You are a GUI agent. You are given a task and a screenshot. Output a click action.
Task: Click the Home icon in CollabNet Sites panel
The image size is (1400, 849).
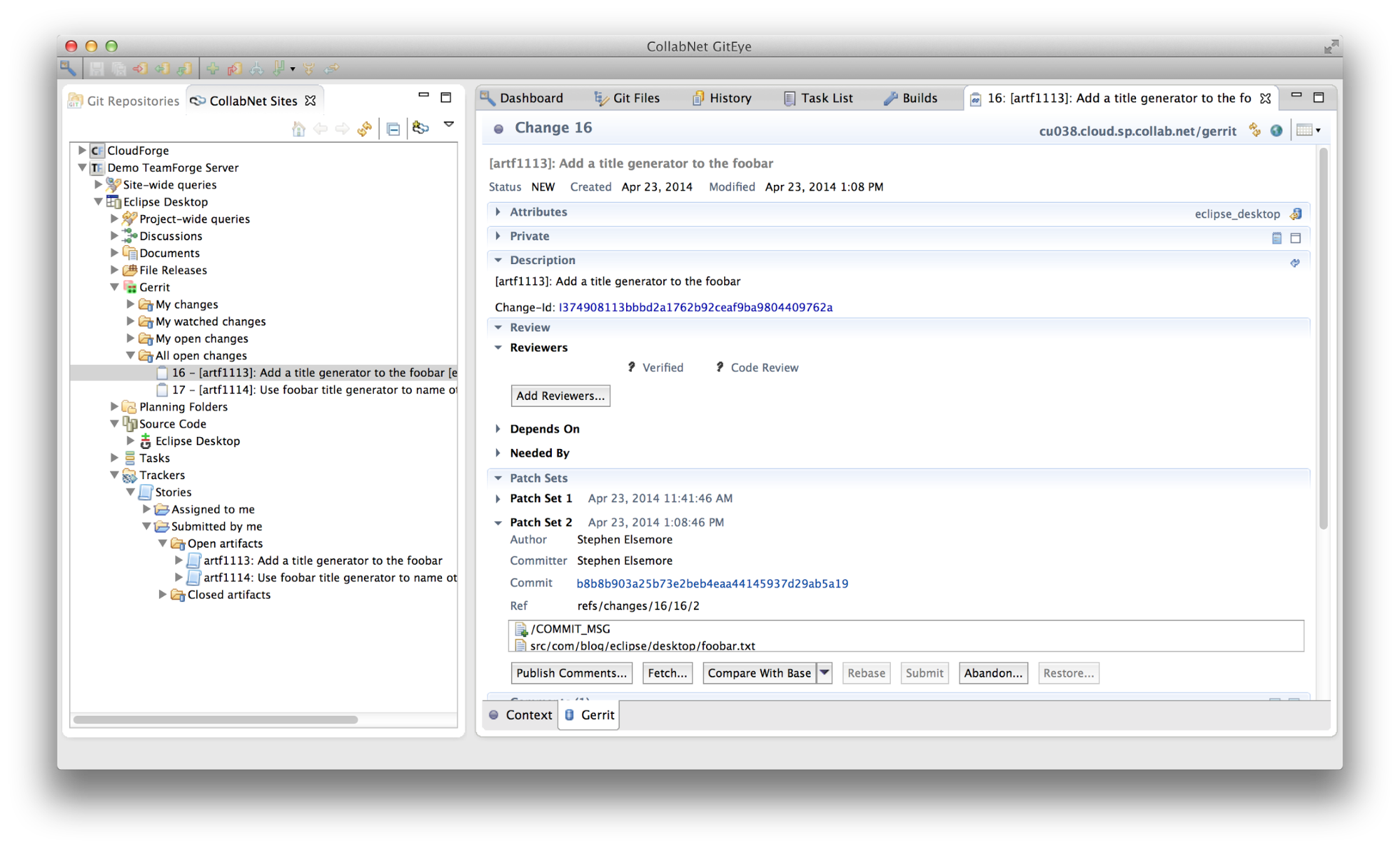pos(298,129)
